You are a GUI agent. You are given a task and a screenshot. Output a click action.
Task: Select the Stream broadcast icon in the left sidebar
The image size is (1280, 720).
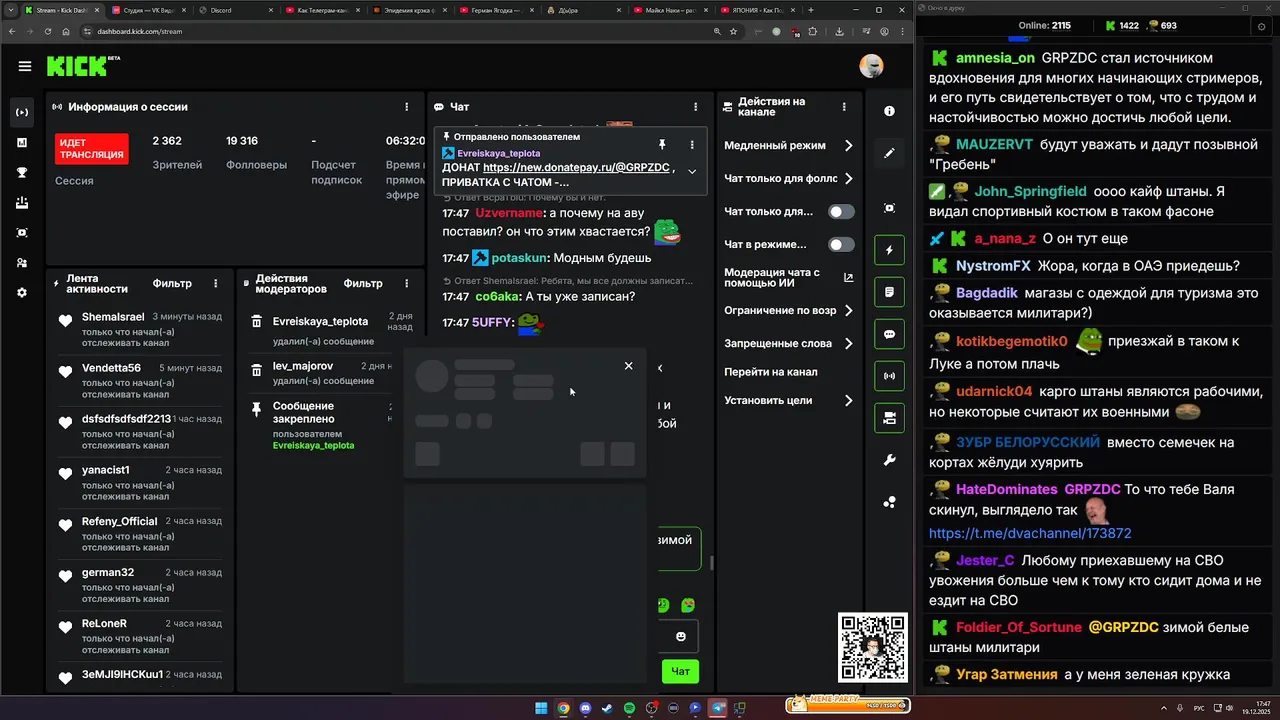22,112
